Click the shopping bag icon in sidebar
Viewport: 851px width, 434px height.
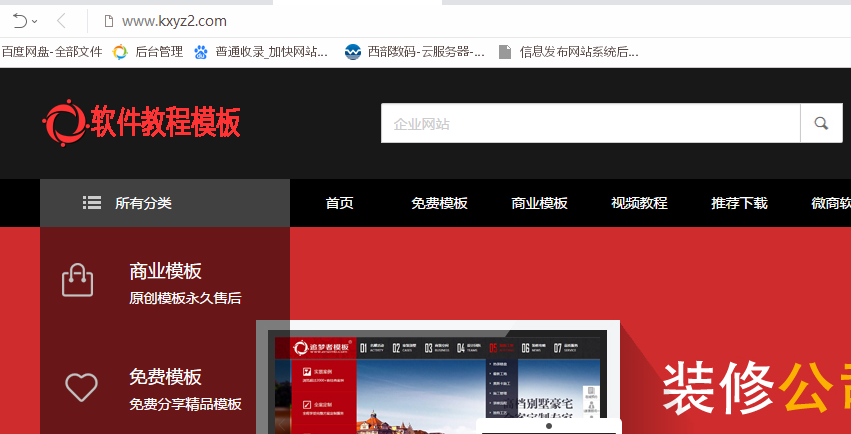[x=78, y=280]
